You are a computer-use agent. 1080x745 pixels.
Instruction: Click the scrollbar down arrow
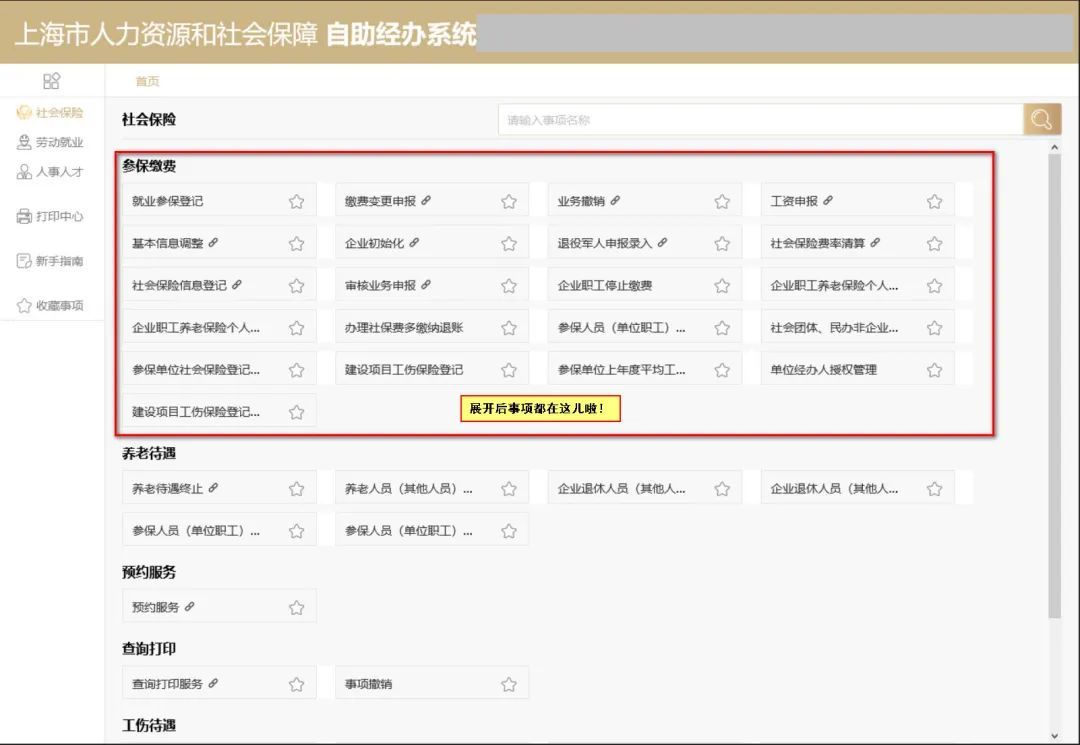click(x=1055, y=736)
